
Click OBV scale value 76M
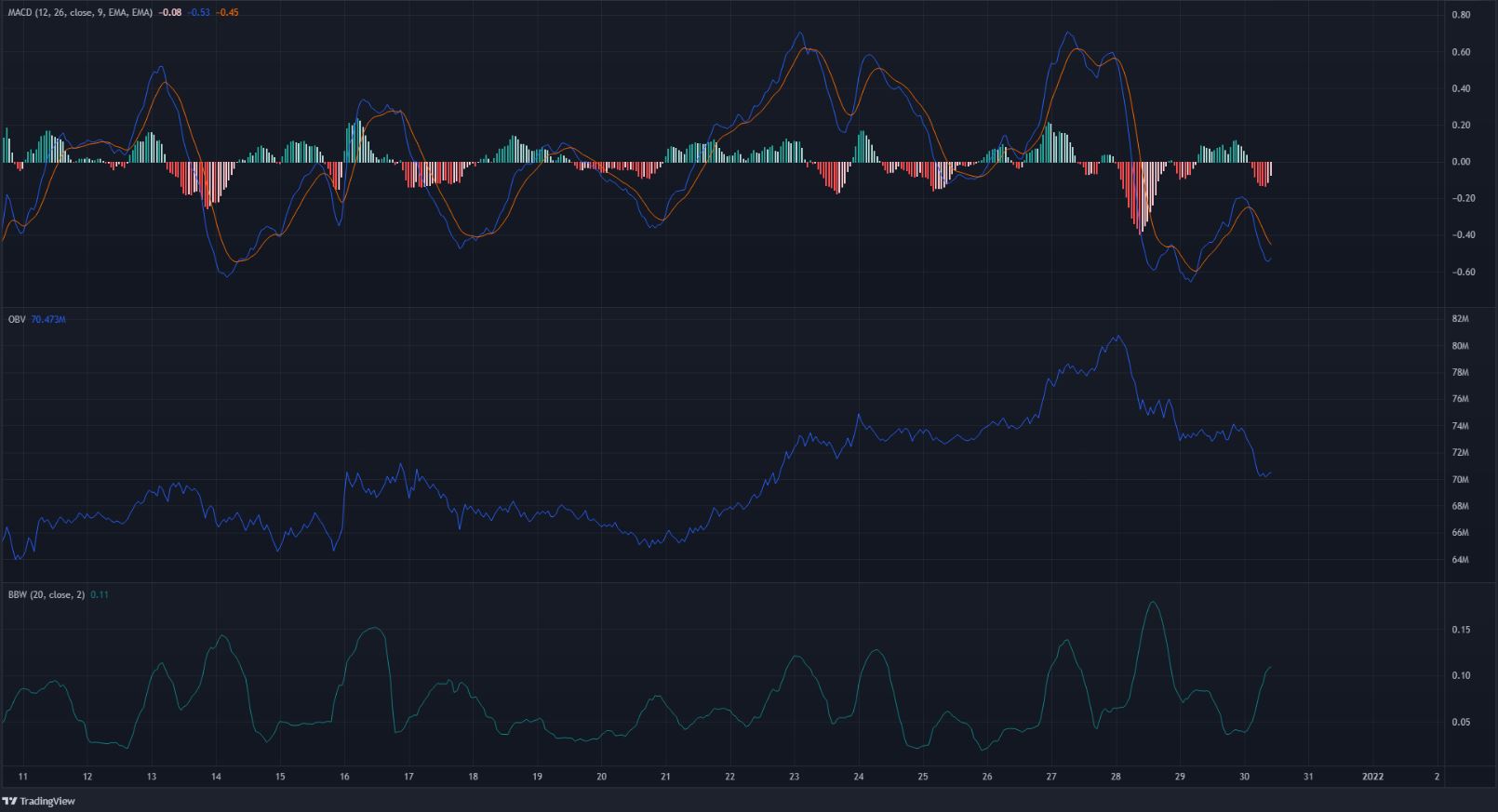[x=1460, y=399]
